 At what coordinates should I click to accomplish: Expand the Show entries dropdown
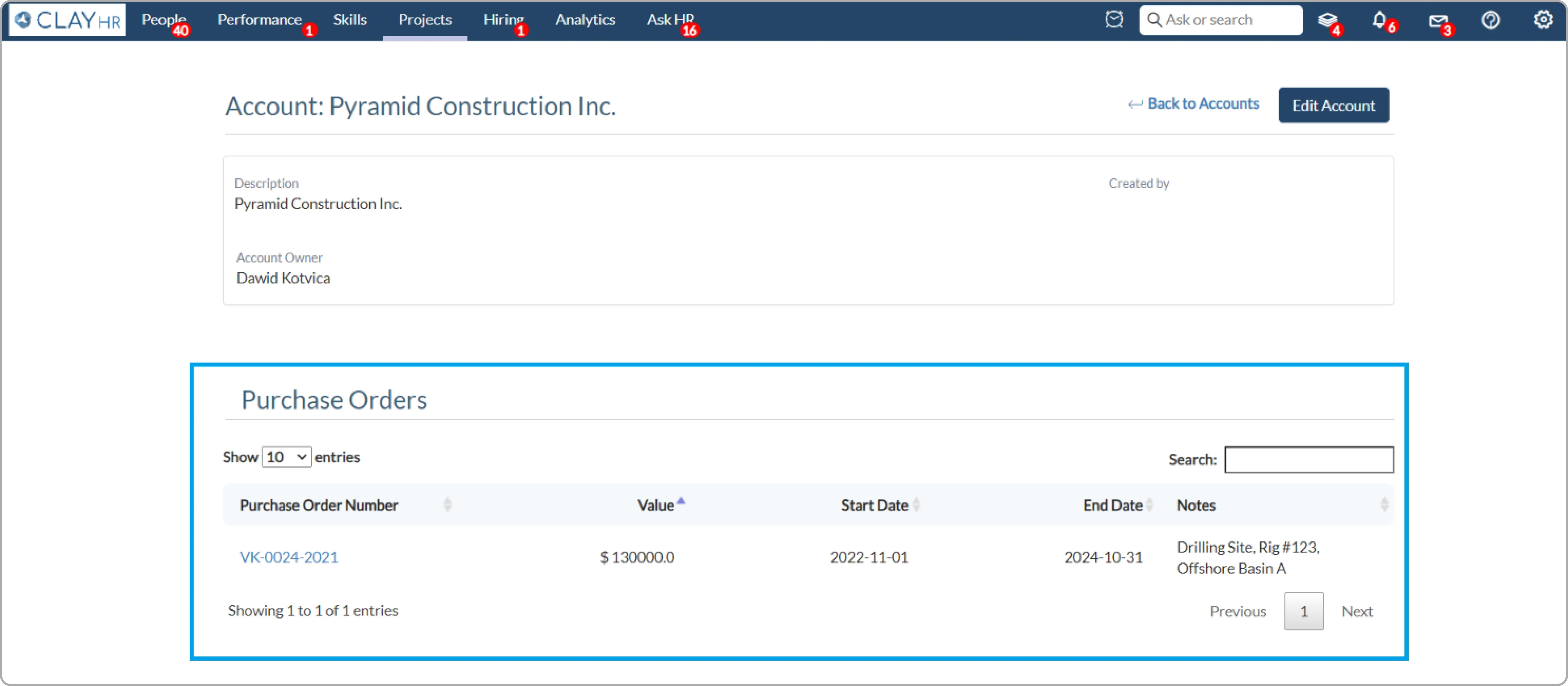(287, 457)
